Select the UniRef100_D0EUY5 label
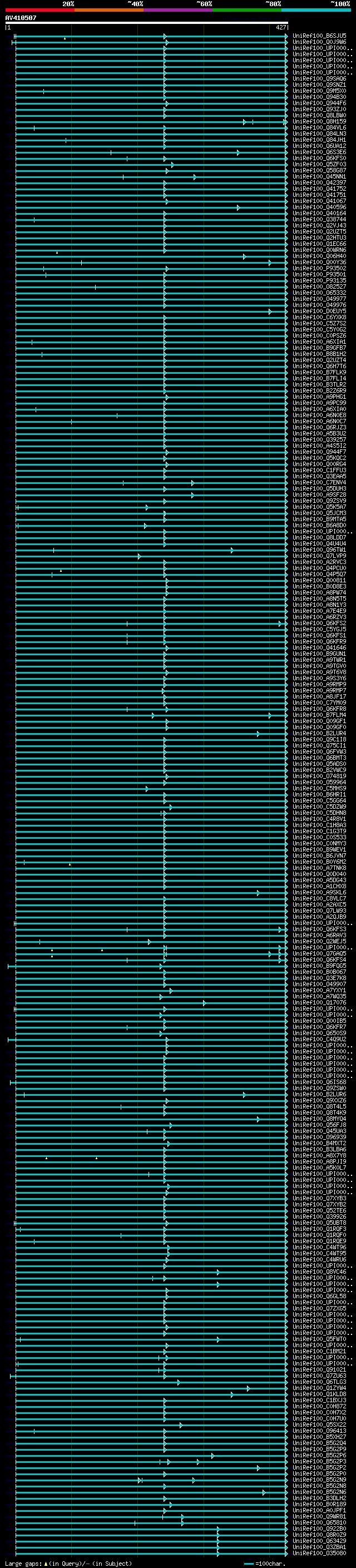 (x=319, y=311)
